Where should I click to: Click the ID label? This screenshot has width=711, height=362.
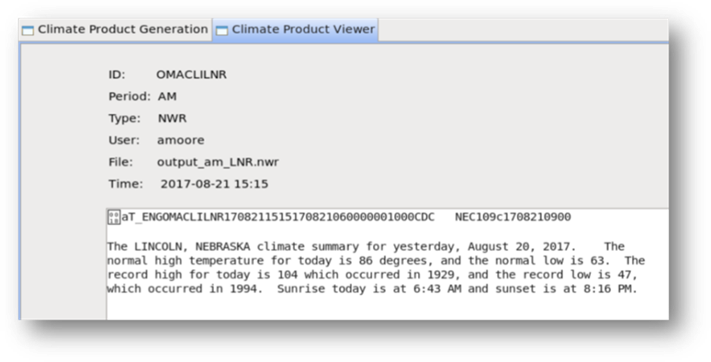pyautogui.click(x=117, y=75)
